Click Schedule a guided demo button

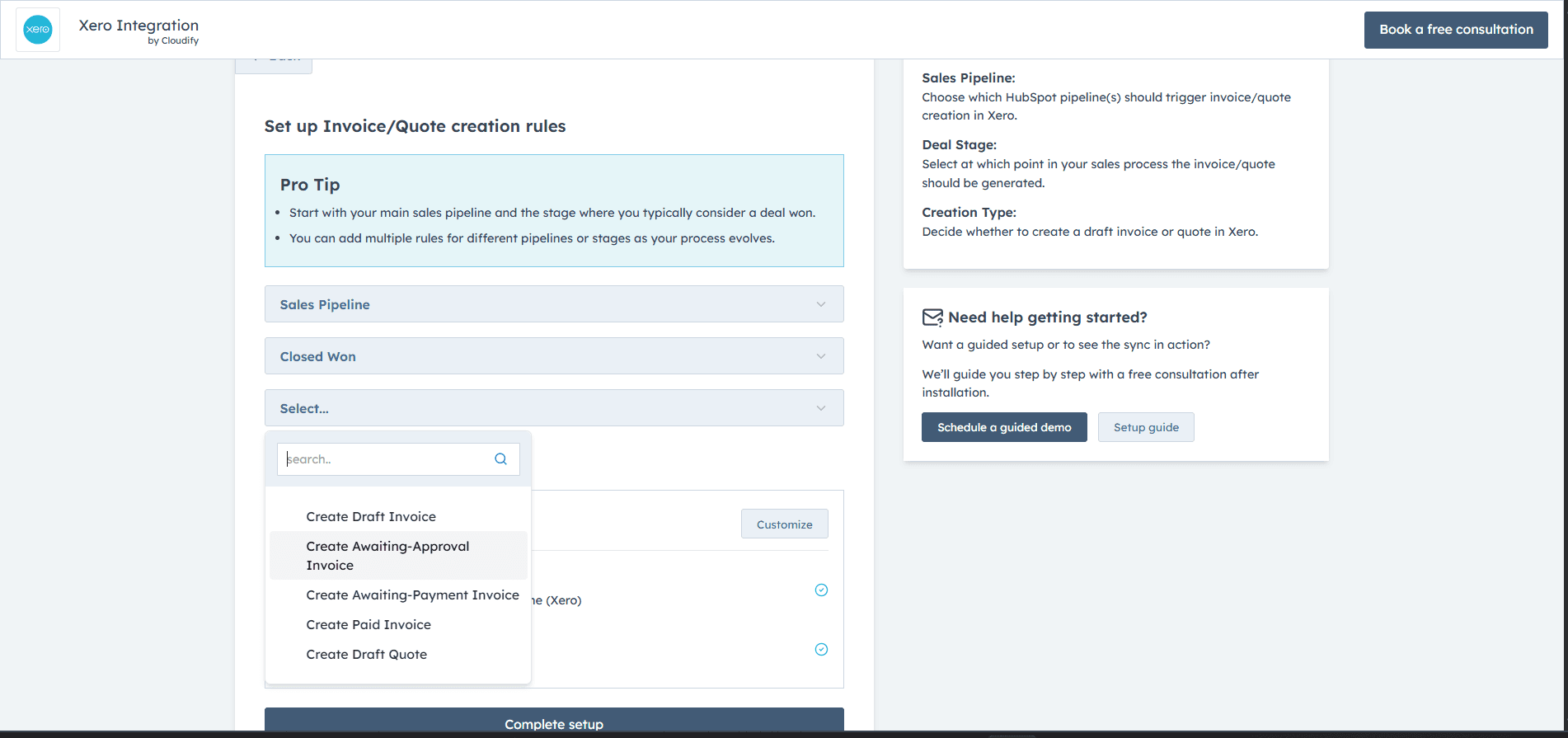click(x=1004, y=427)
